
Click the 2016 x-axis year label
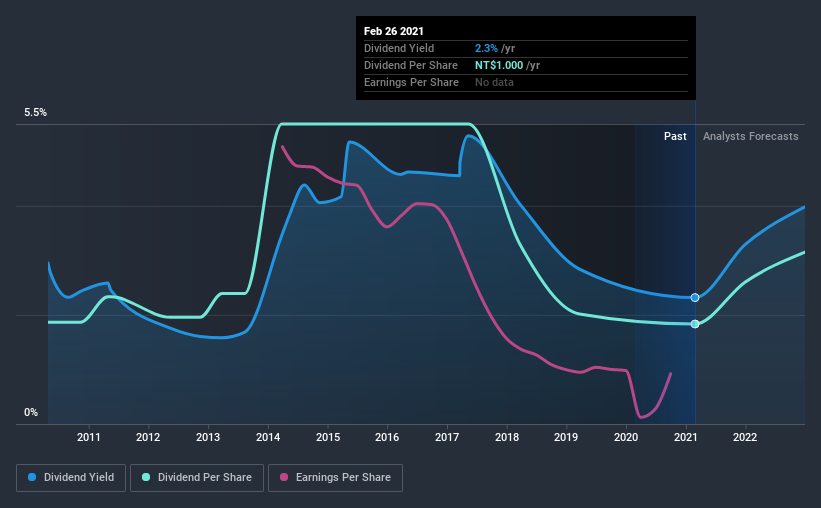(387, 437)
